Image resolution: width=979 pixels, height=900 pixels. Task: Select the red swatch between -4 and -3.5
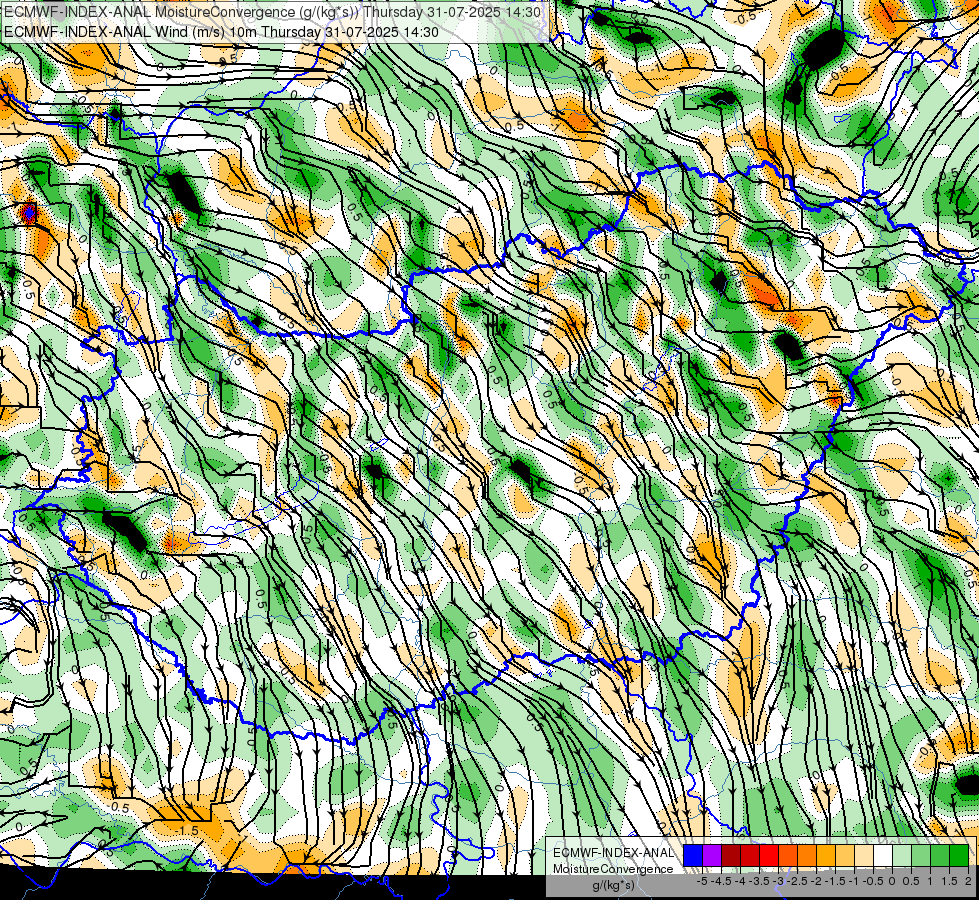750,856
